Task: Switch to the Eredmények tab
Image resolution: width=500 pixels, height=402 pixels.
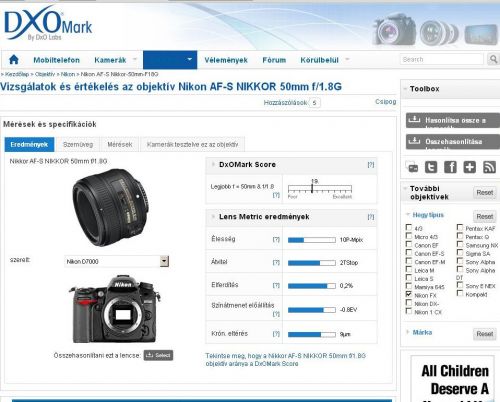Action: [29, 144]
